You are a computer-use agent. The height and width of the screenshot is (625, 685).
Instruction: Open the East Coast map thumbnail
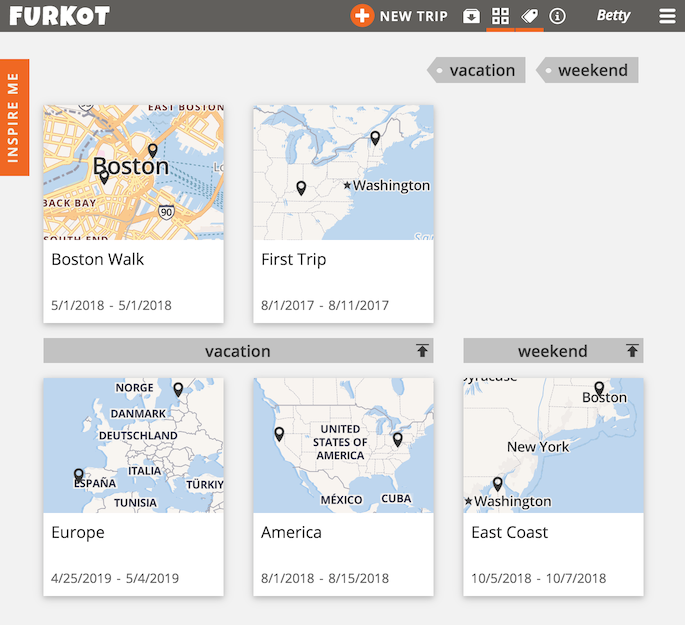click(x=554, y=445)
